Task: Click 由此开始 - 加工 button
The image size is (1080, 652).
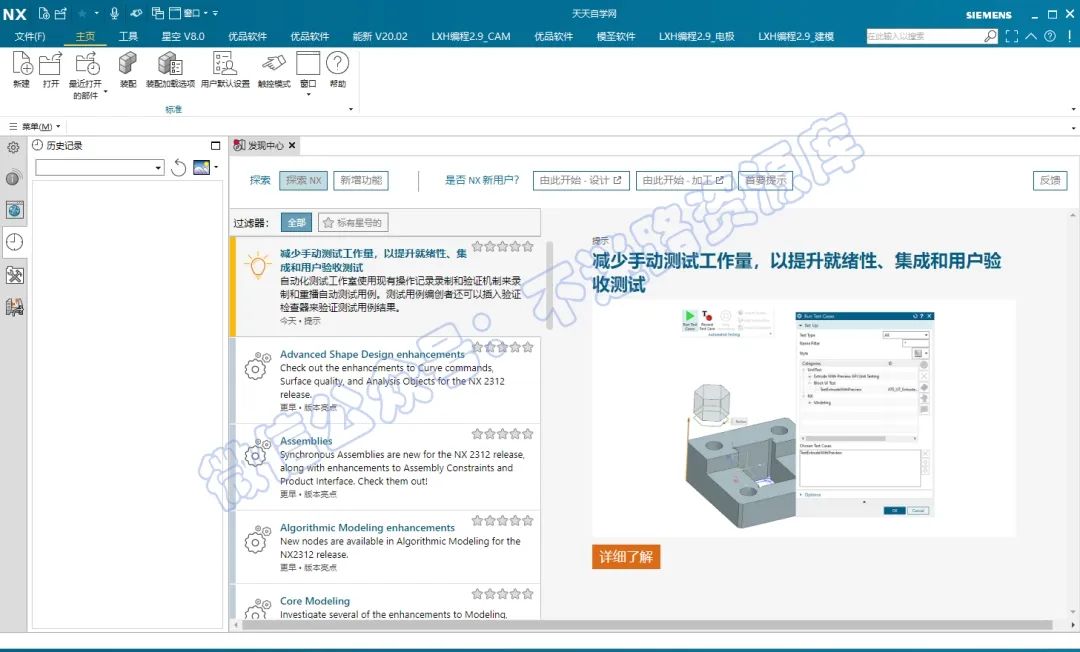Action: point(683,180)
